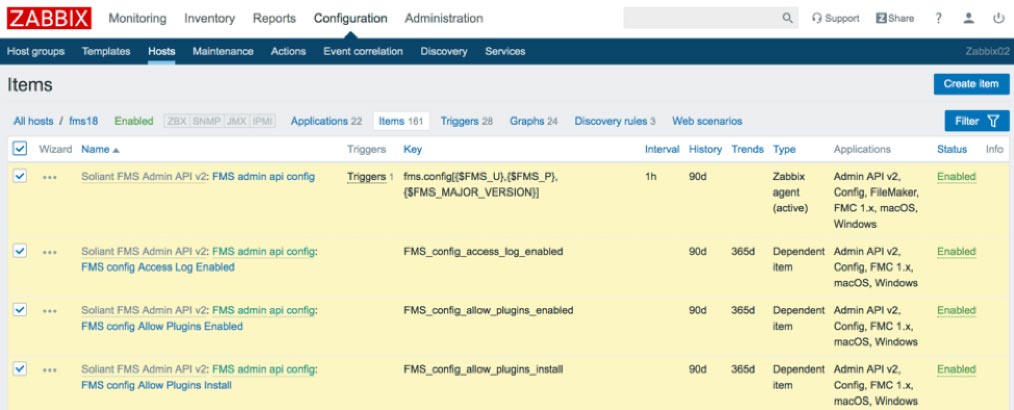Uncheck Allow Plugins Enabled row checkbox

click(x=20, y=310)
